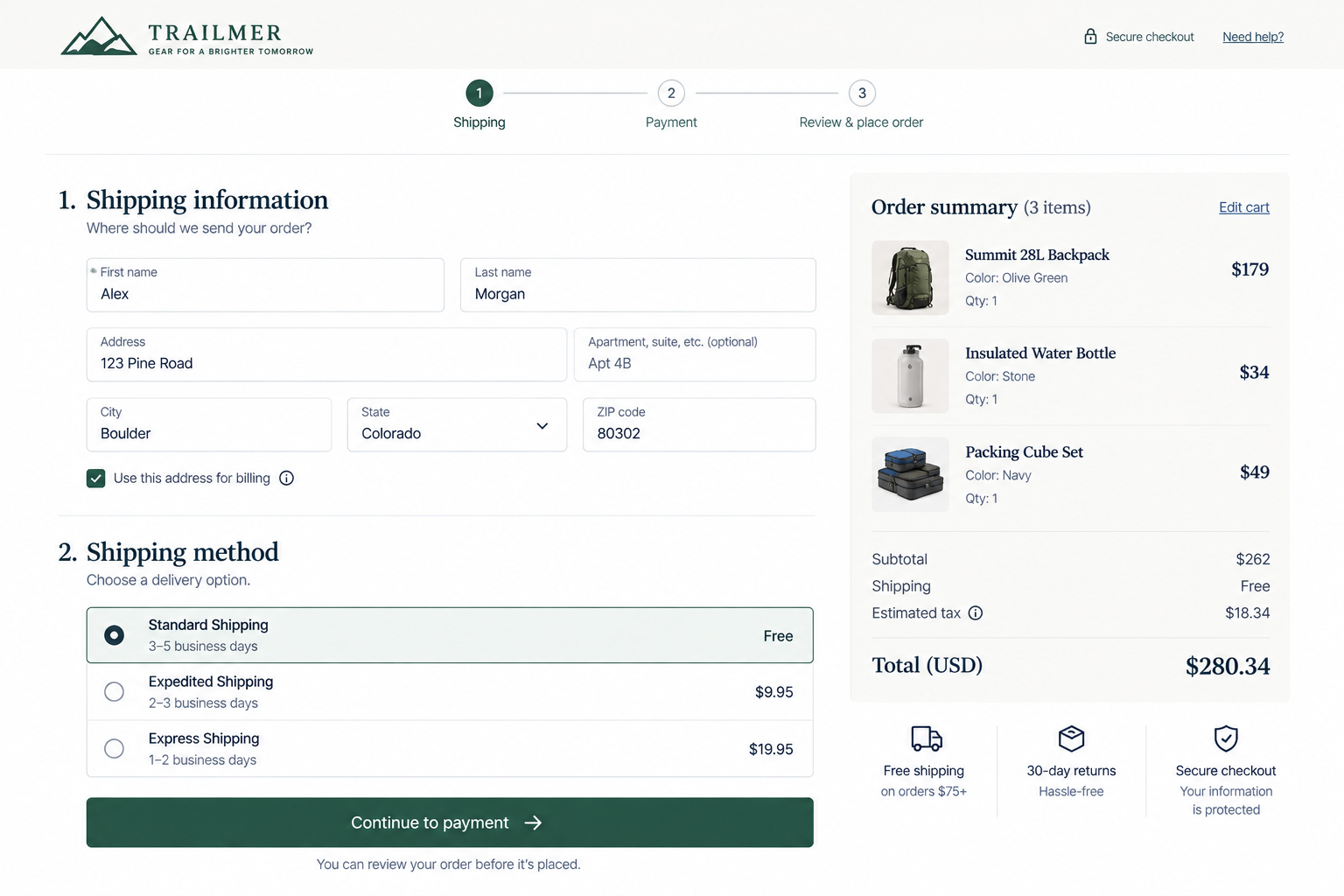Click the Secure checkout header text
The image size is (1344, 896).
(1150, 37)
